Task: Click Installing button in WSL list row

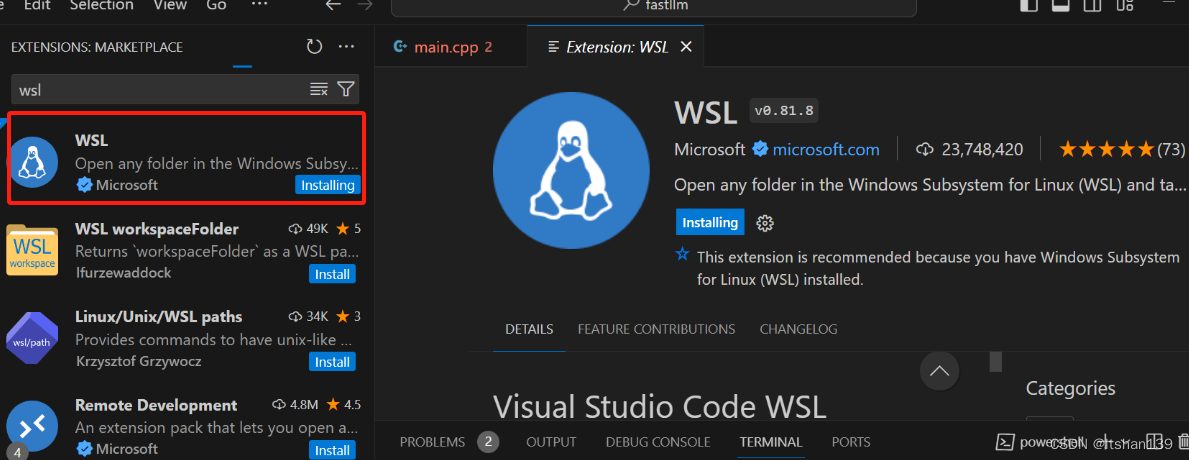Action: click(328, 185)
